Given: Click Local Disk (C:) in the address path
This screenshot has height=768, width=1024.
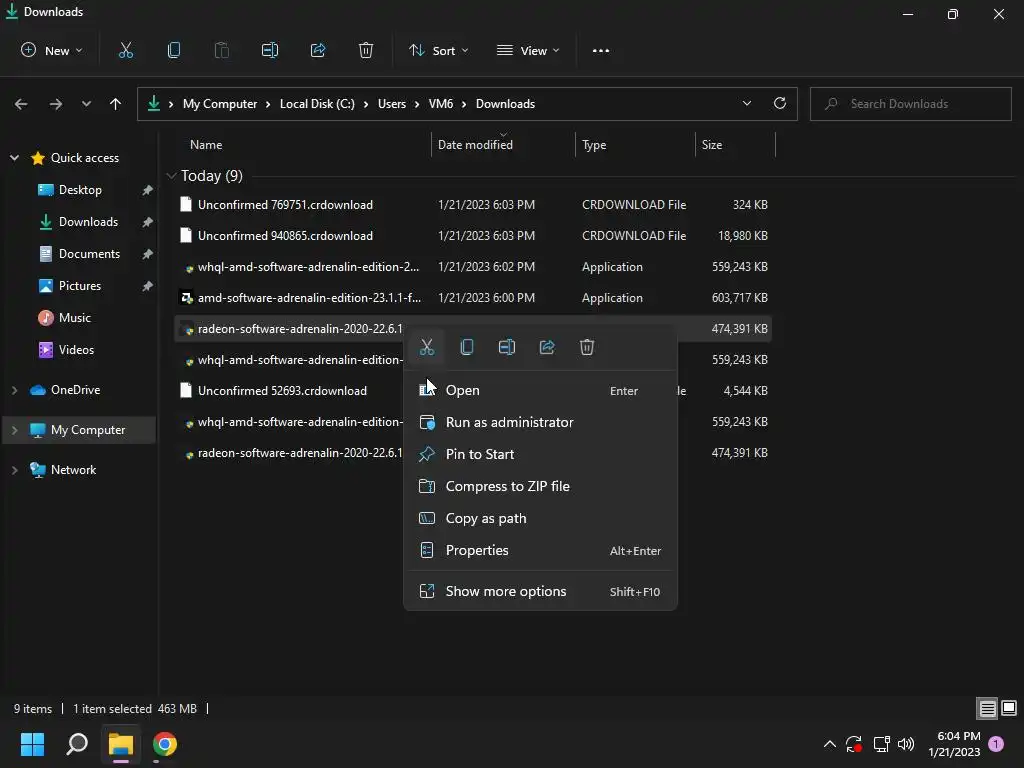Looking at the screenshot, I should pyautogui.click(x=317, y=104).
